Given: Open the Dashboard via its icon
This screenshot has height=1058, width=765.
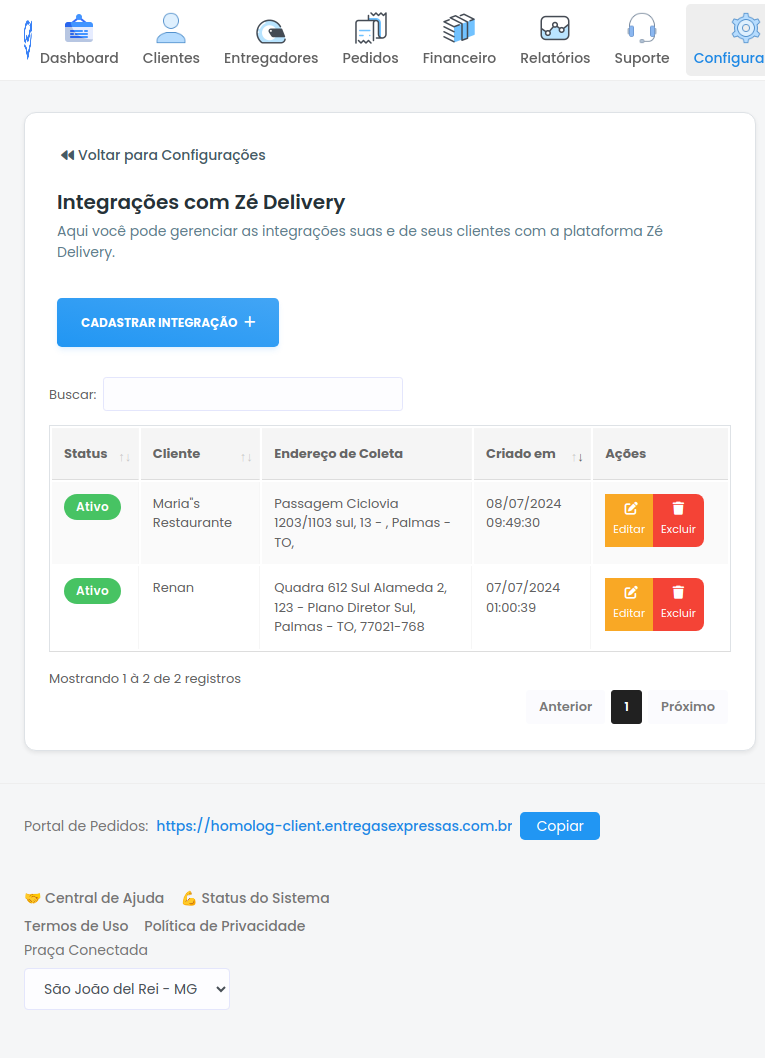Looking at the screenshot, I should click(x=80, y=26).
